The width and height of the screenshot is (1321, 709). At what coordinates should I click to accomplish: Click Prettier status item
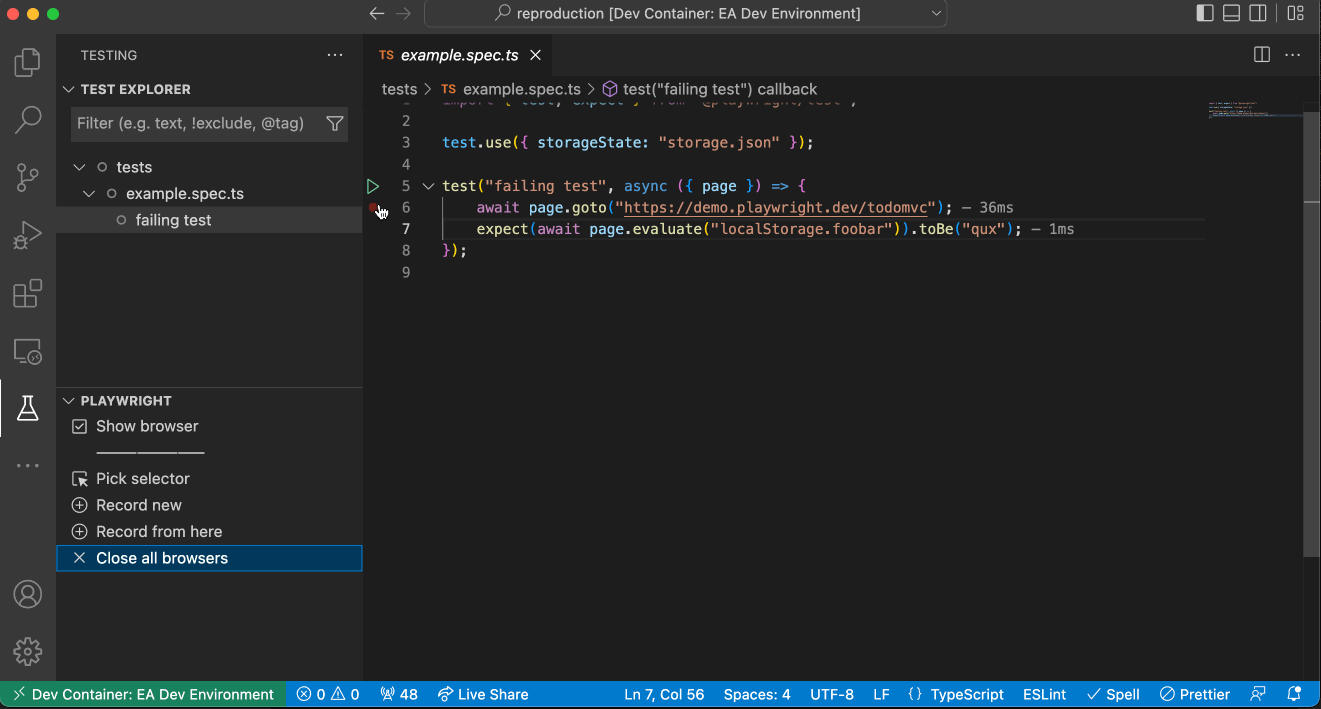coord(1195,694)
